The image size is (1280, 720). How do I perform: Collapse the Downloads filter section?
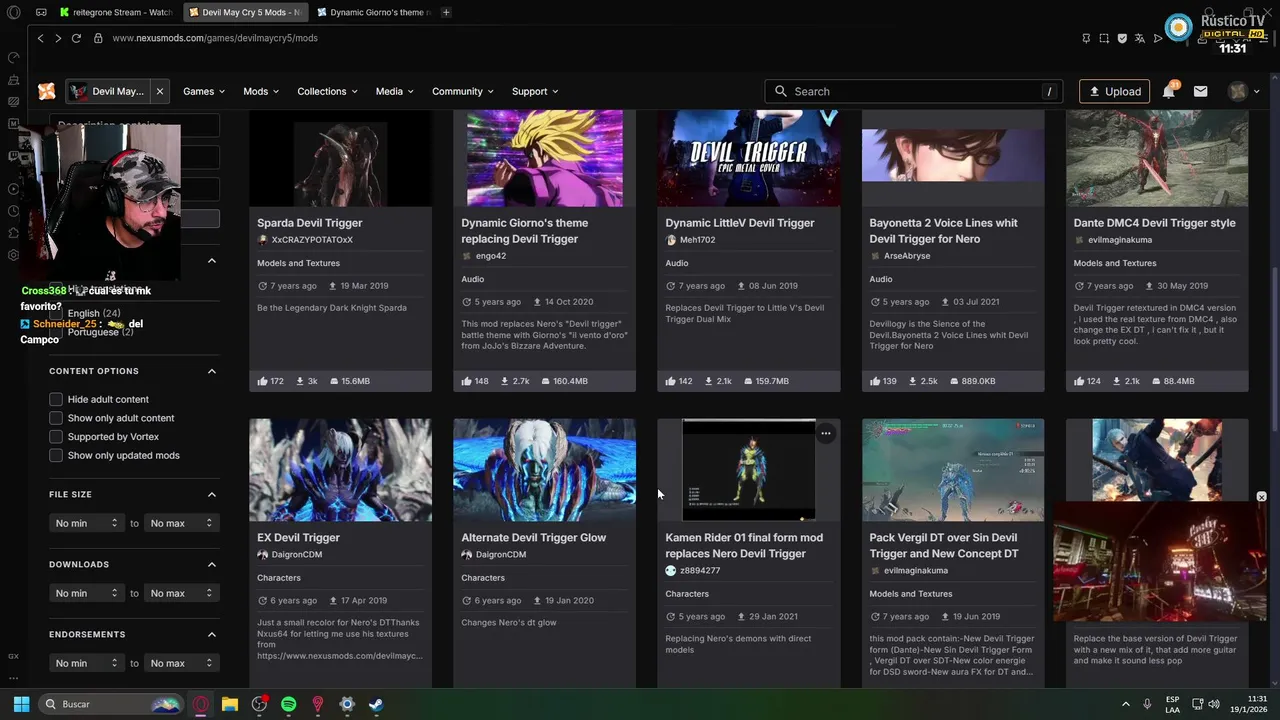212,564
